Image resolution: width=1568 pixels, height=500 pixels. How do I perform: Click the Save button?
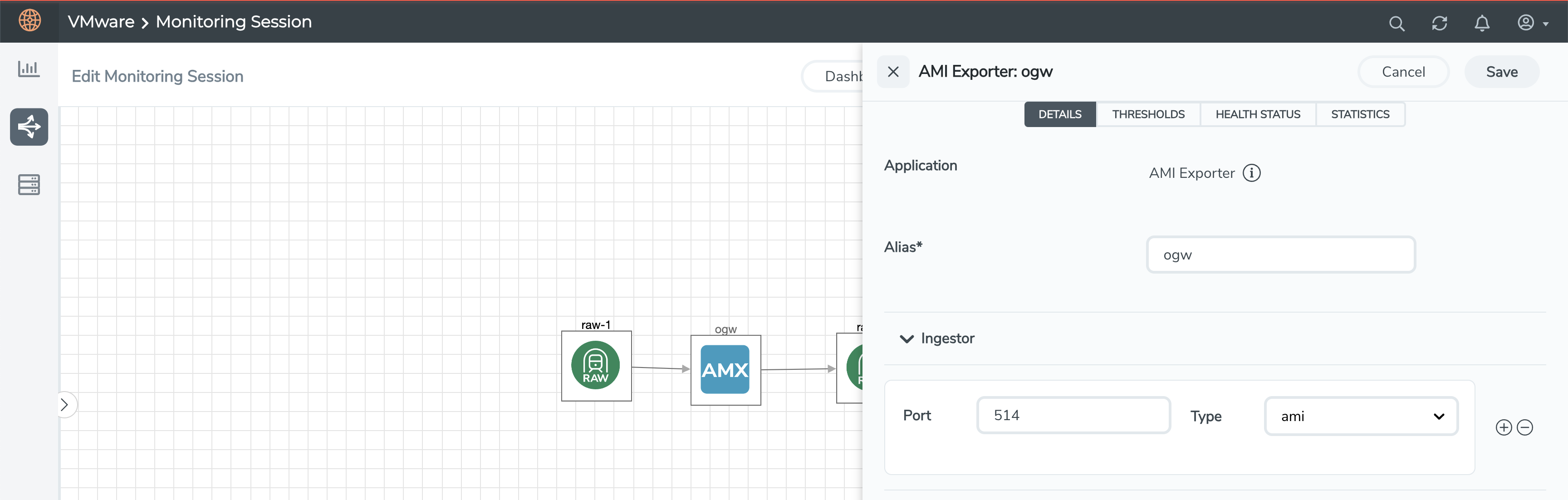pyautogui.click(x=1501, y=72)
